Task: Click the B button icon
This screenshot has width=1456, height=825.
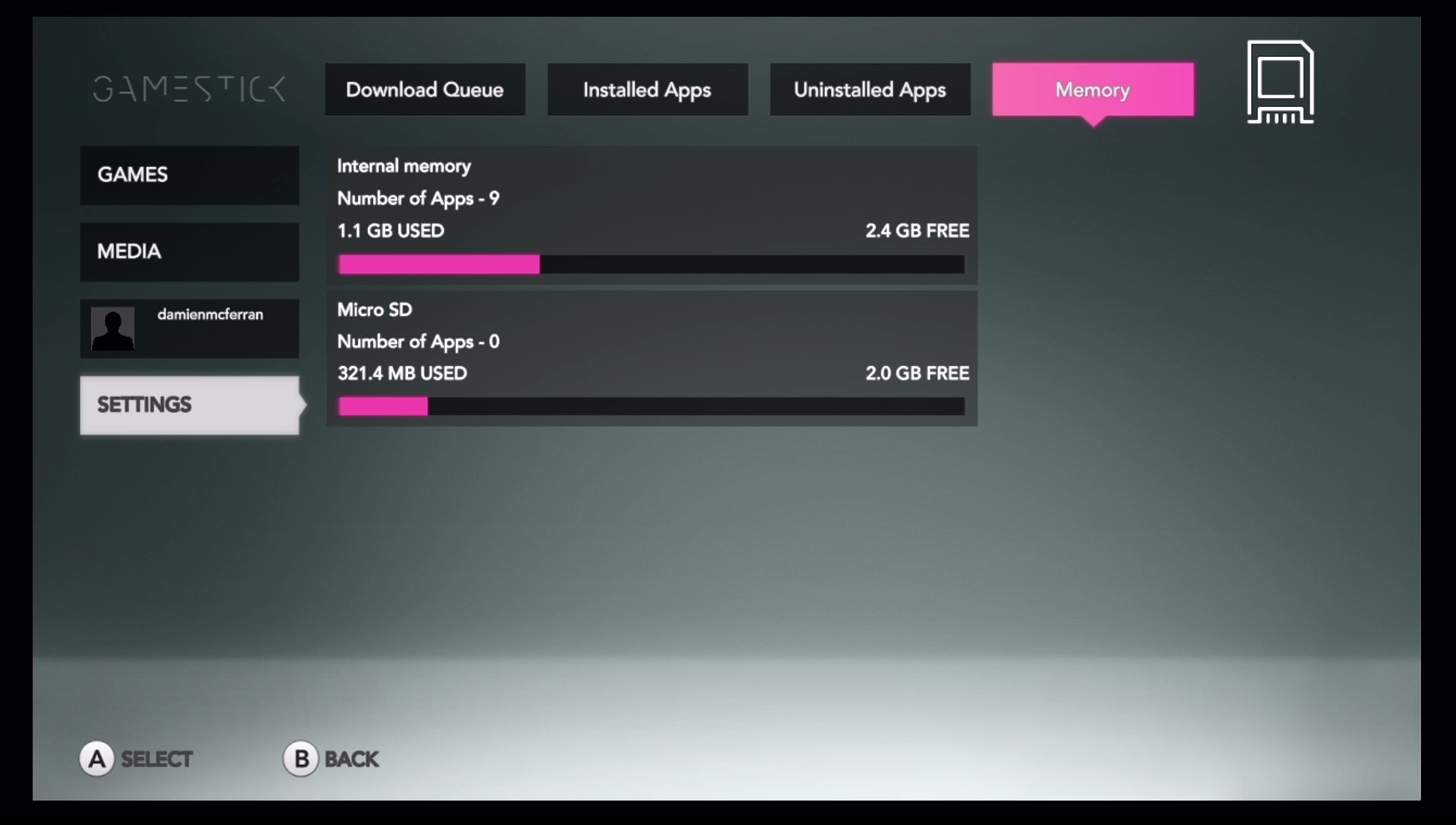Action: point(301,758)
